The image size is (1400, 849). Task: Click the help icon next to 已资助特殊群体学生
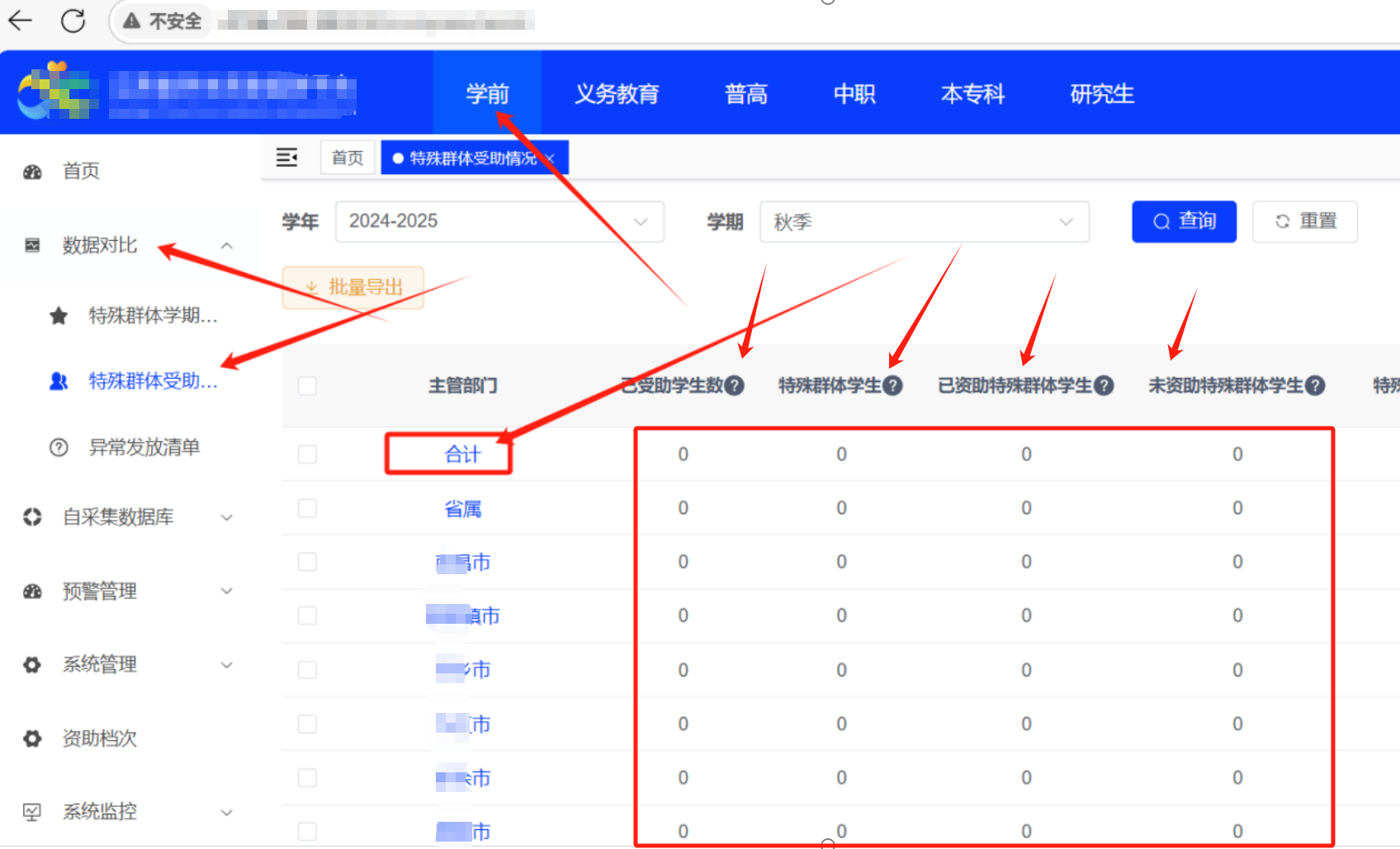point(1104,385)
